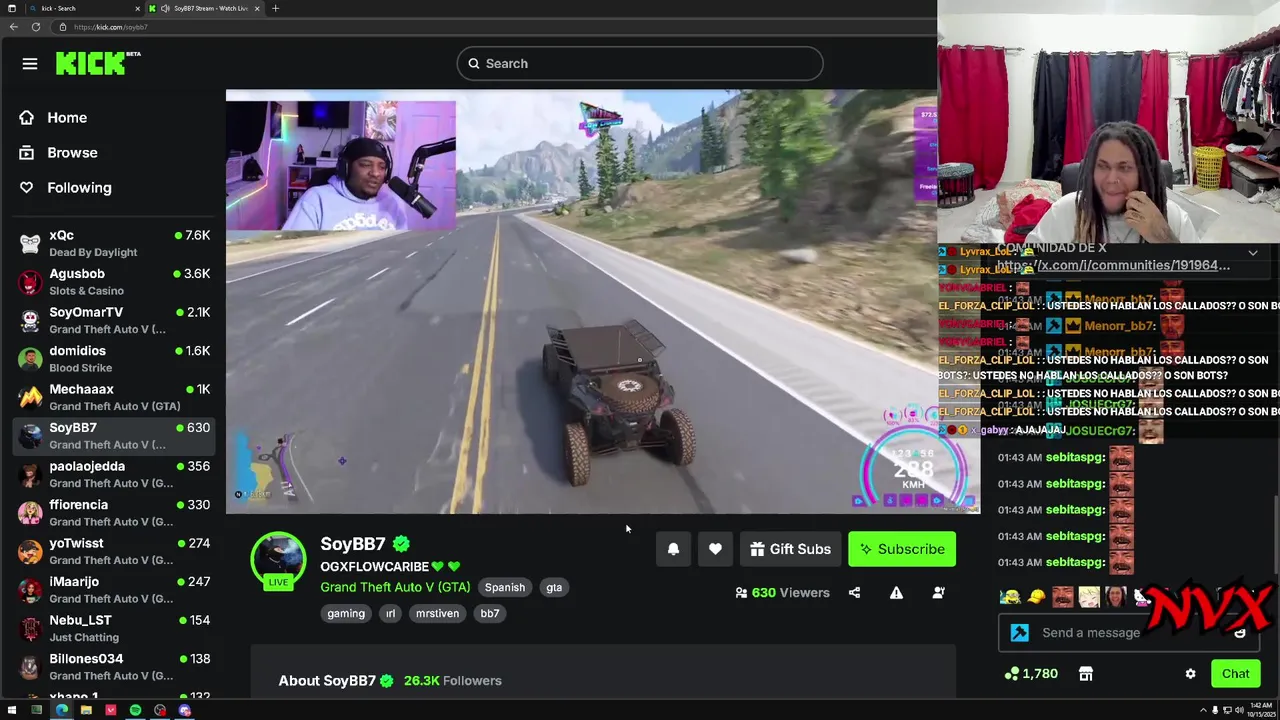Viewport: 1280px width, 720px height.
Task: Collapse the chat header chevron
Action: [x=1252, y=253]
